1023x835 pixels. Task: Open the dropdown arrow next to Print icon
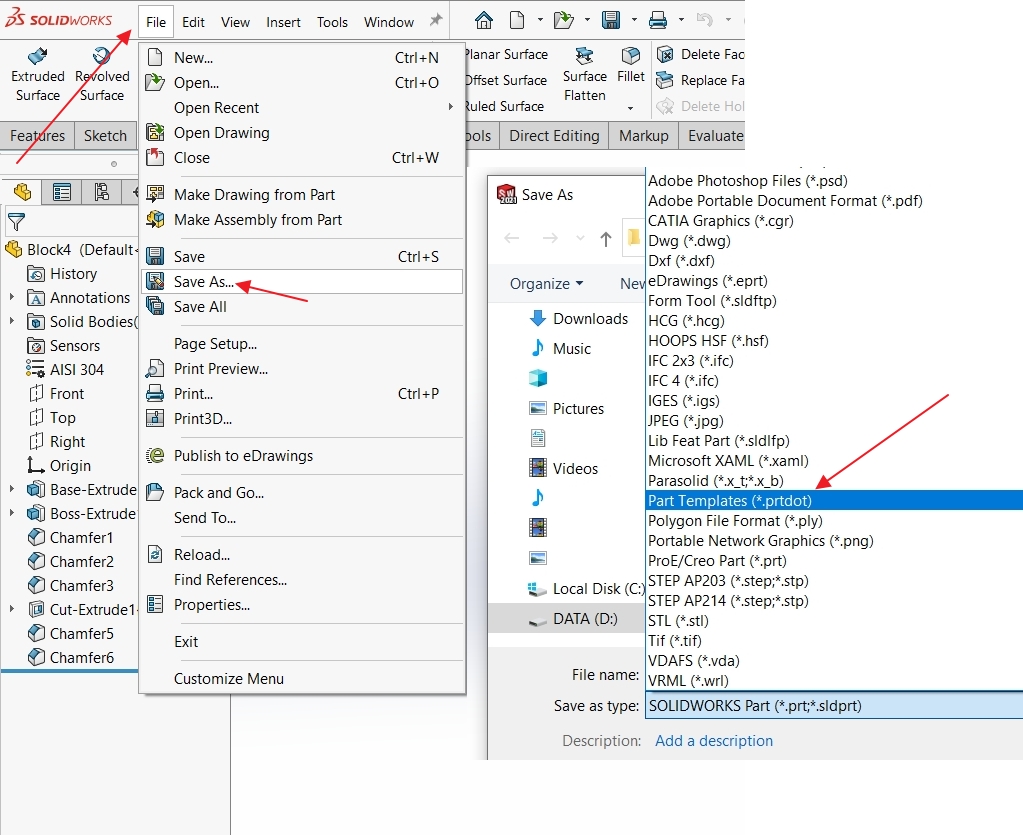(681, 20)
